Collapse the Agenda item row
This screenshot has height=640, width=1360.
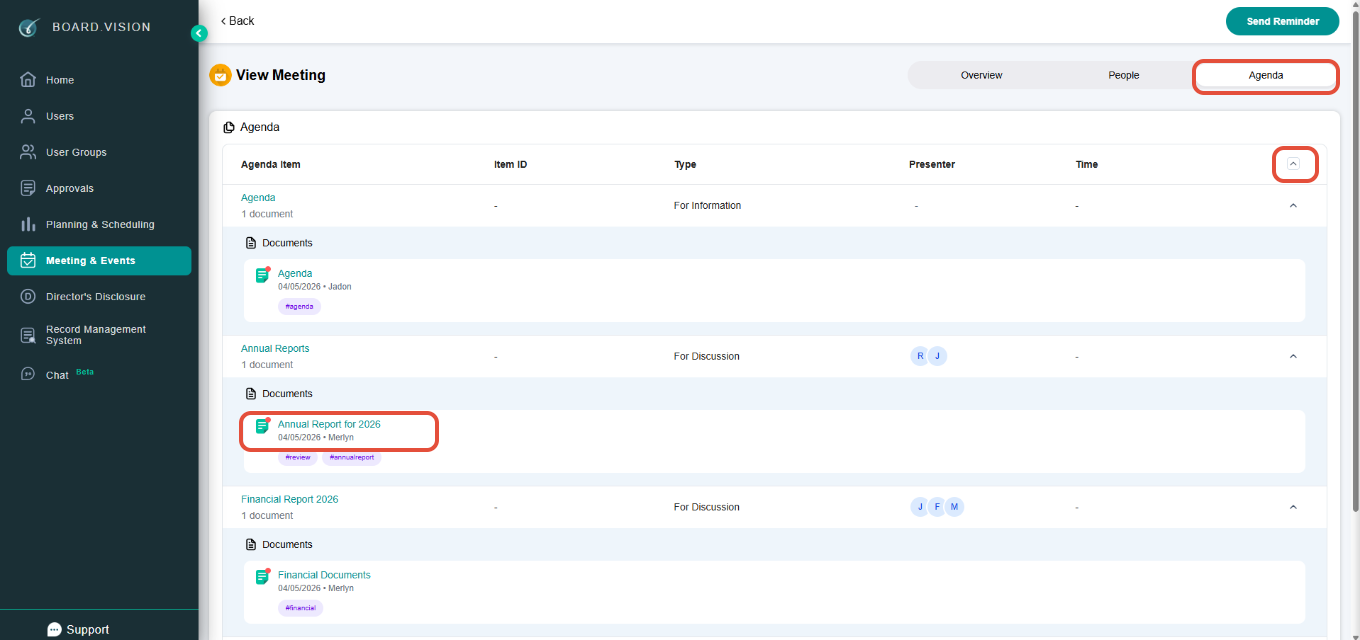pyautogui.click(x=1293, y=206)
